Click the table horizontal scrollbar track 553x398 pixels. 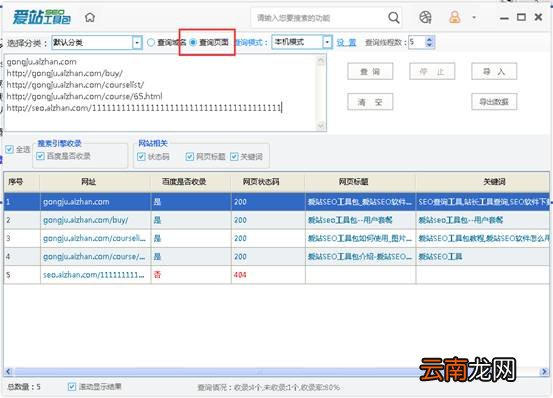tap(276, 372)
